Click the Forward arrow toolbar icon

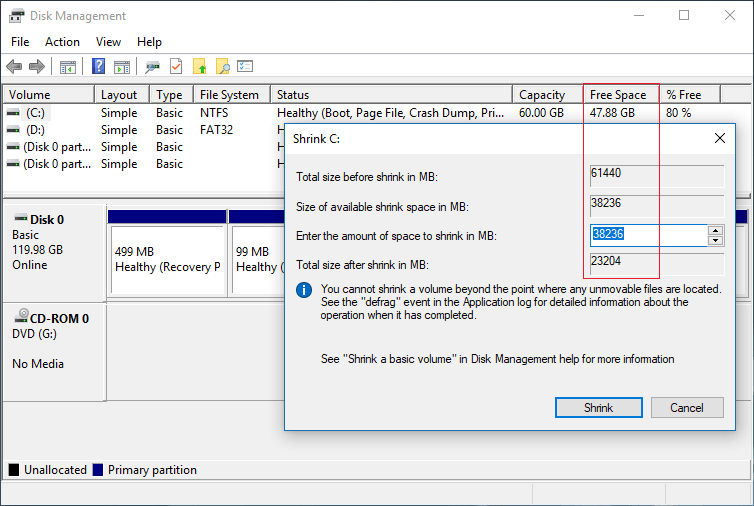(x=37, y=67)
